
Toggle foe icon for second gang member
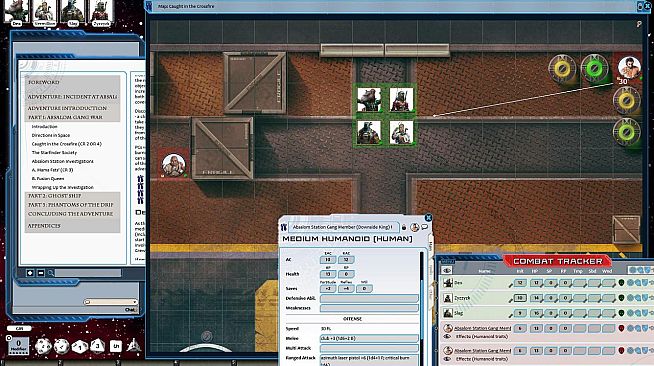point(621,351)
